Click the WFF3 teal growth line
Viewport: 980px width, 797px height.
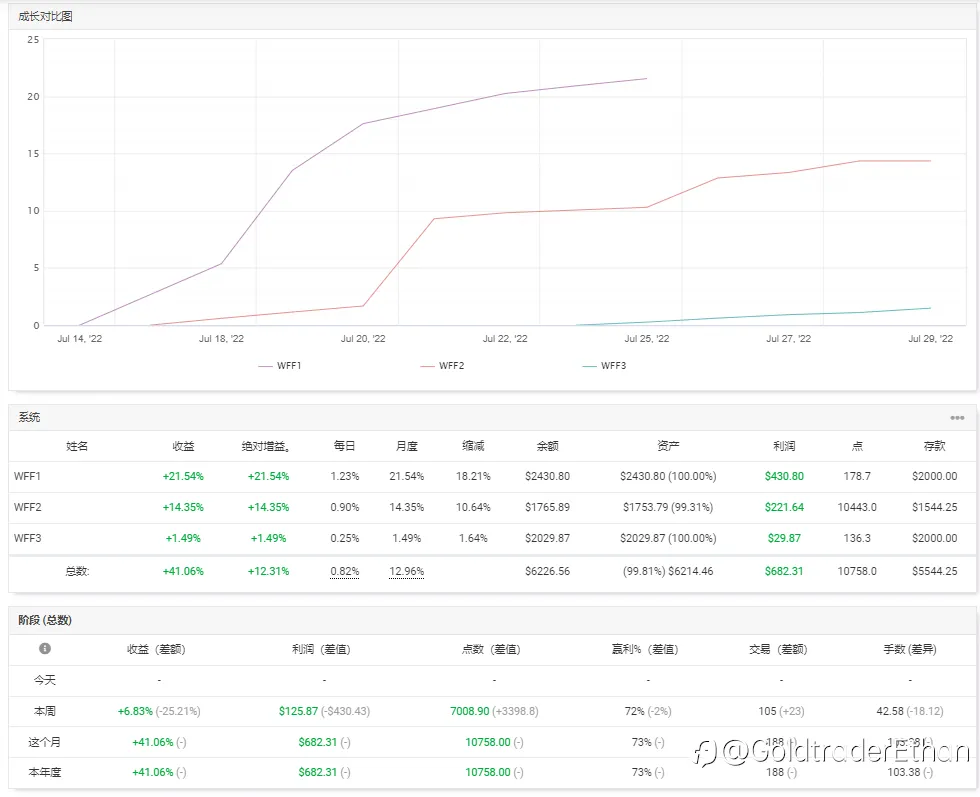pyautogui.click(x=789, y=314)
